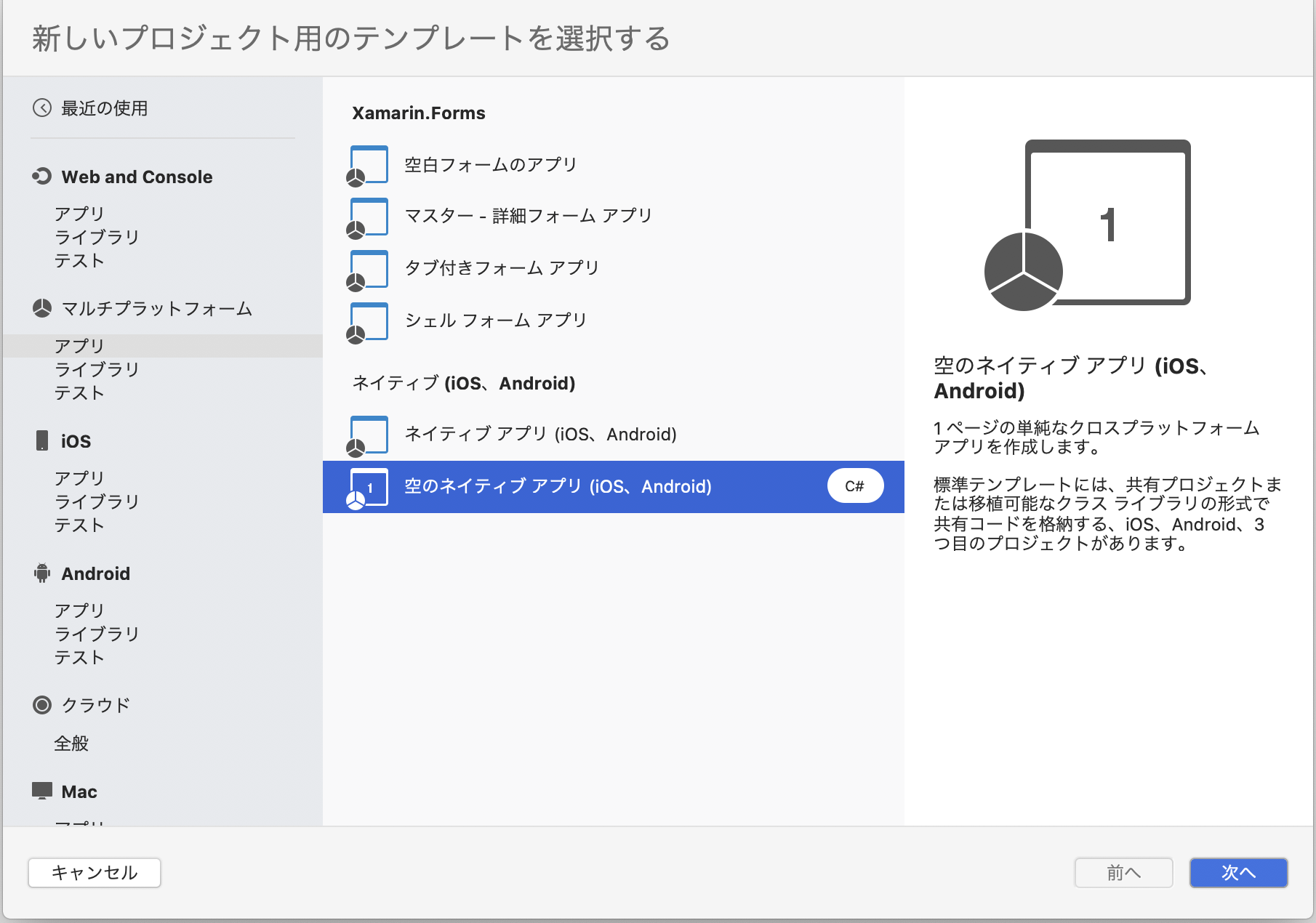Open アプリ under the iOS section

click(80, 477)
